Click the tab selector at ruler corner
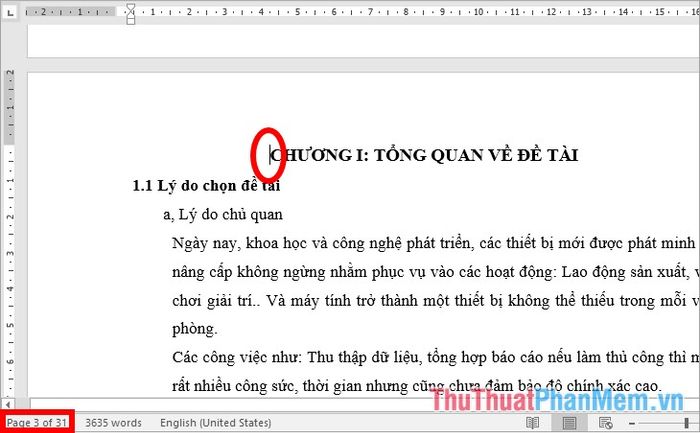700x433 pixels. coord(9,12)
